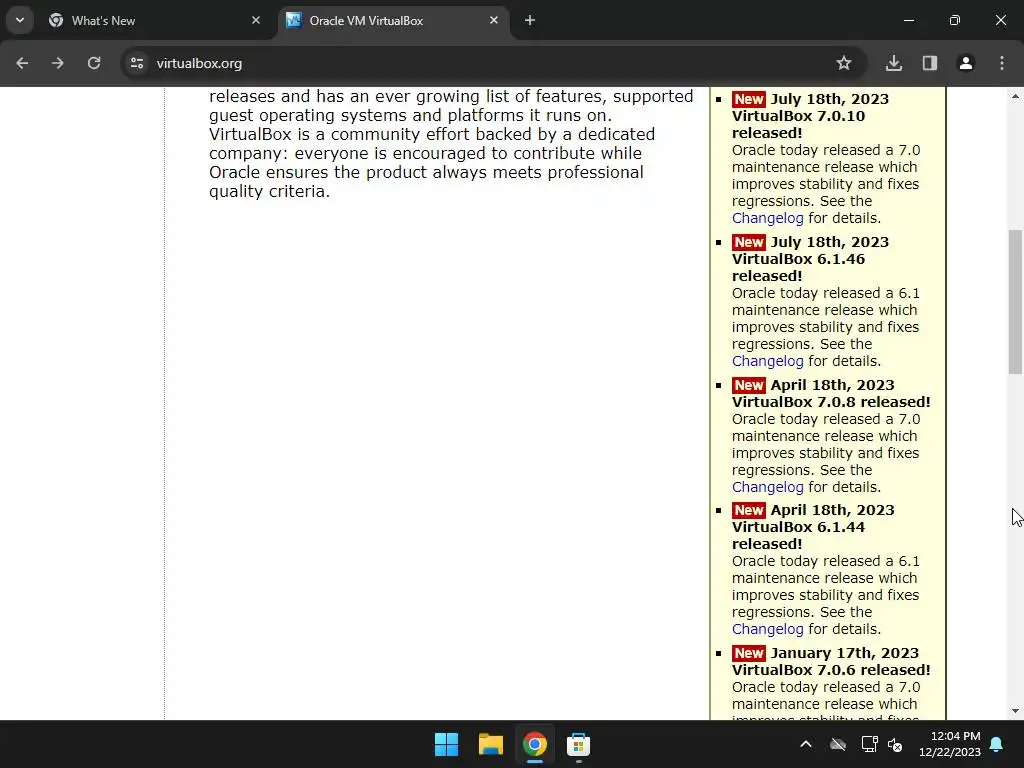1024x768 pixels.
Task: Close the Oracle VM VirtualBox tab
Action: [494, 20]
